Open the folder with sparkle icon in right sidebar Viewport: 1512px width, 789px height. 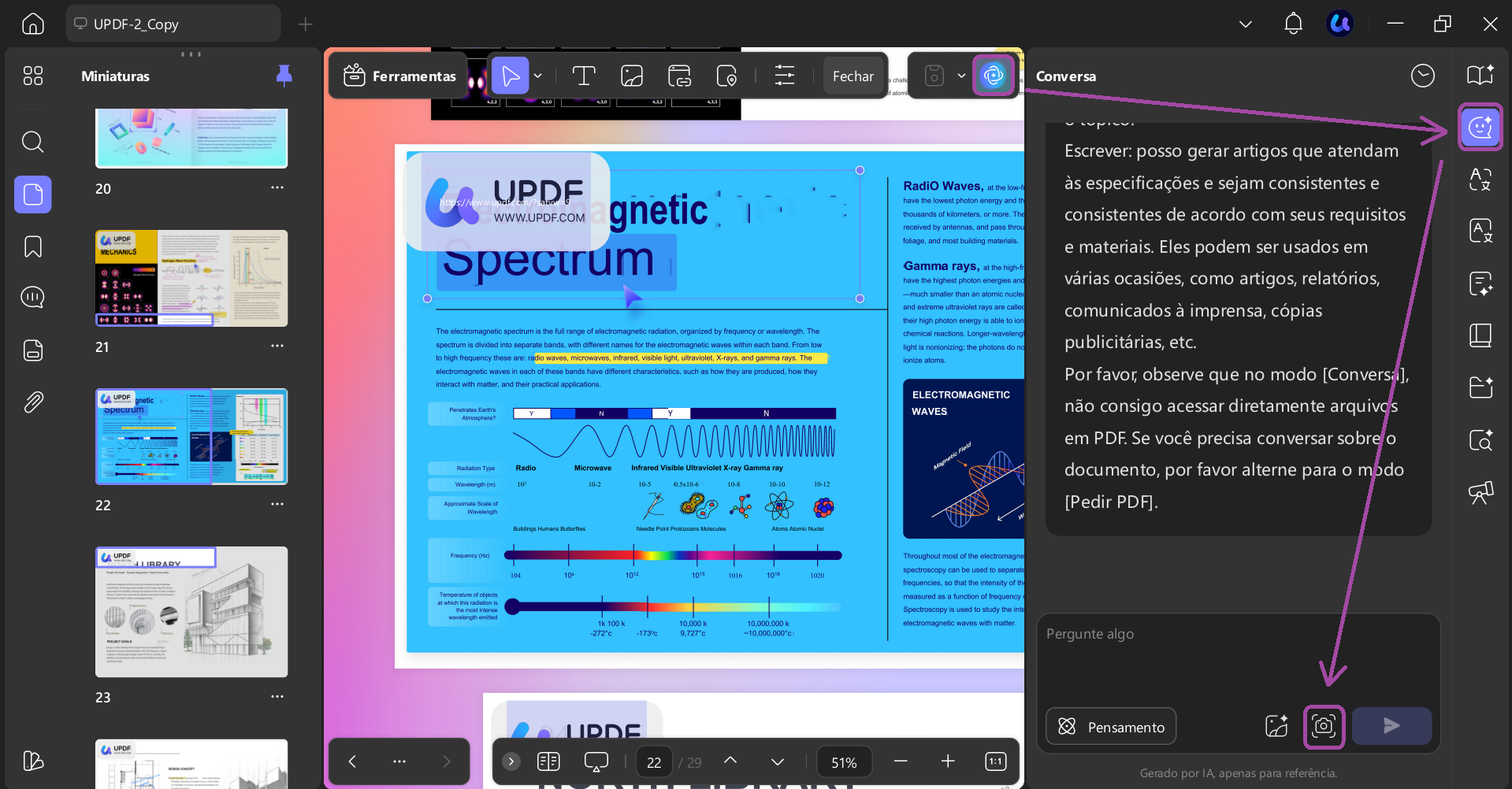[x=1480, y=387]
